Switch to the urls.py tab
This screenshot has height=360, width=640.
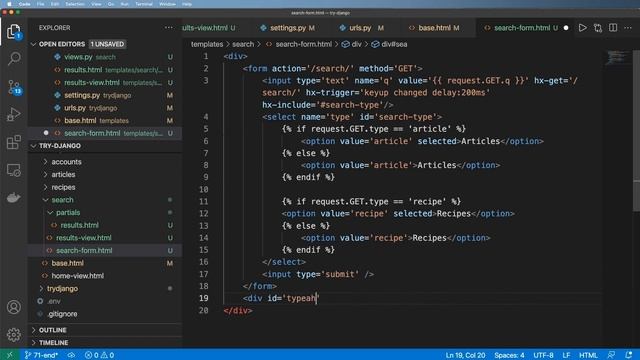(360, 28)
